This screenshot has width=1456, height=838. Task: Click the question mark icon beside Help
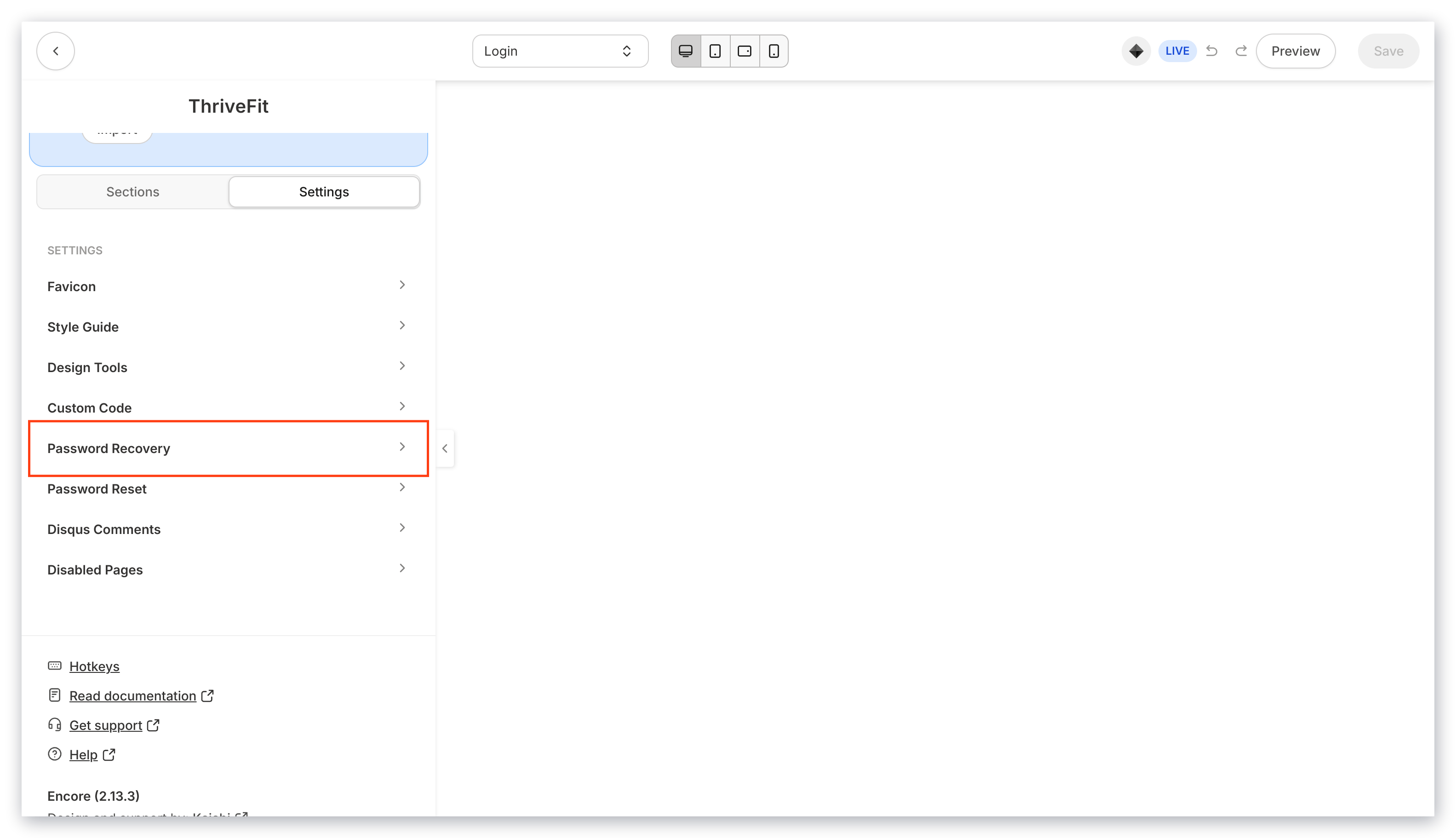(x=55, y=754)
